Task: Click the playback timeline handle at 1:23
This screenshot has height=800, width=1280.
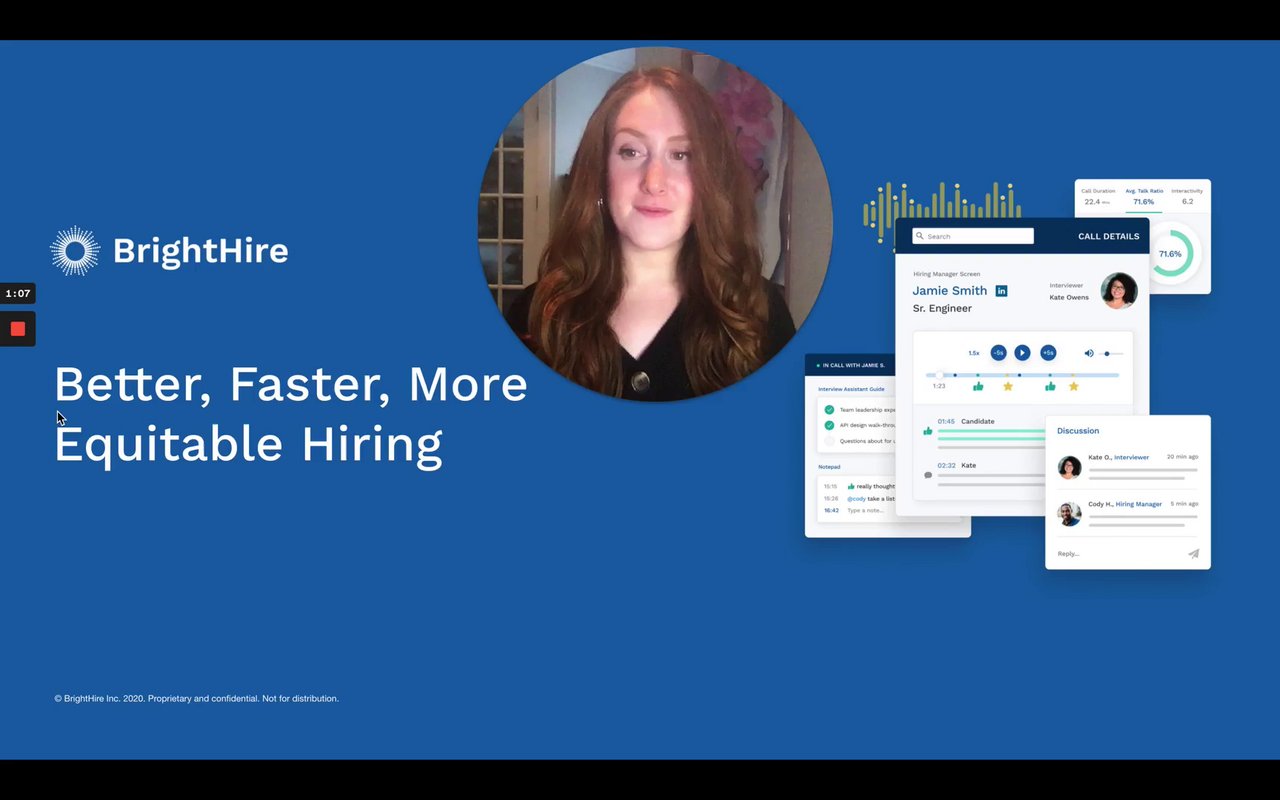Action: [939, 375]
